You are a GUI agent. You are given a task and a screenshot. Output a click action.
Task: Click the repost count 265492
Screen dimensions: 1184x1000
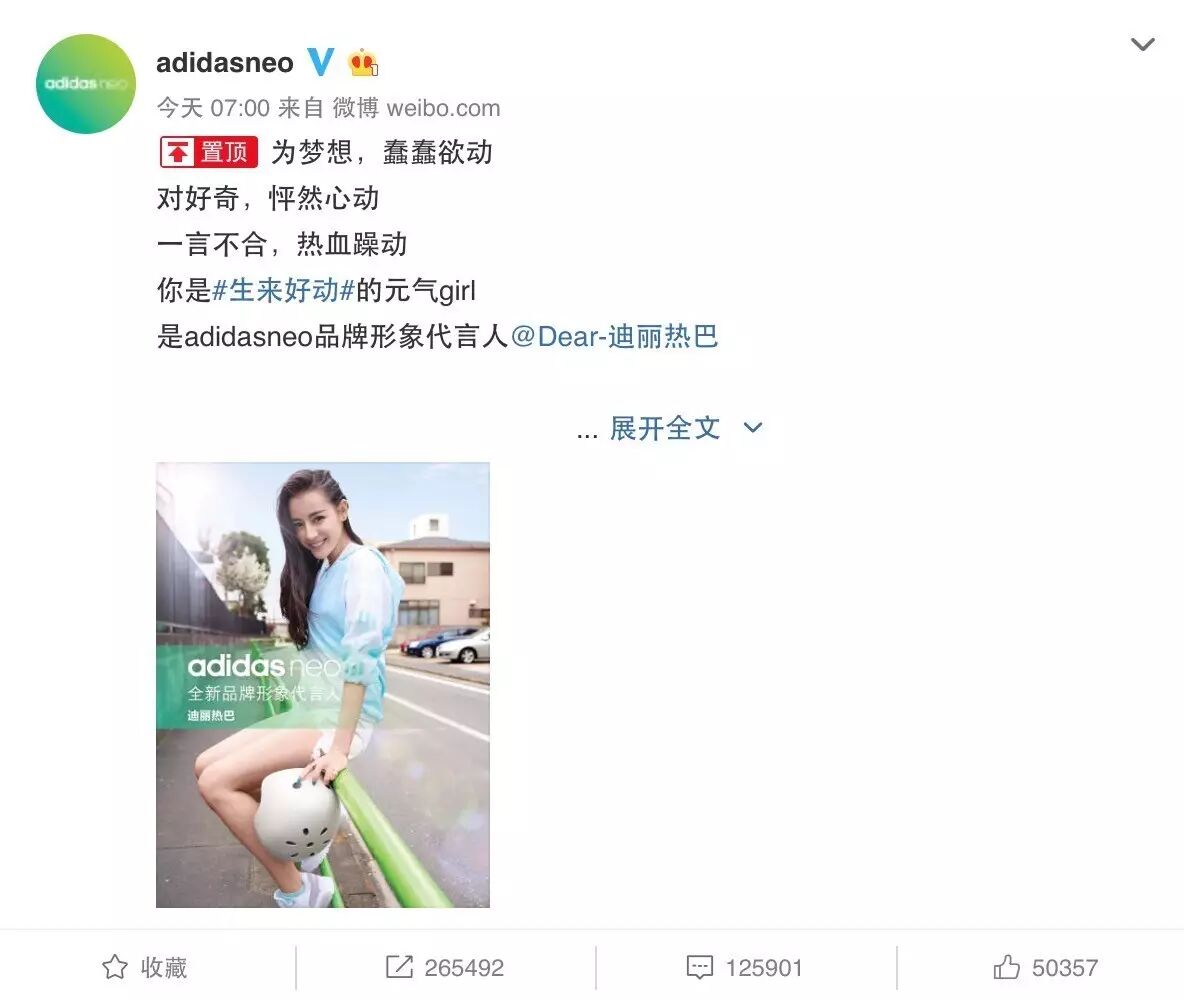[x=464, y=968]
